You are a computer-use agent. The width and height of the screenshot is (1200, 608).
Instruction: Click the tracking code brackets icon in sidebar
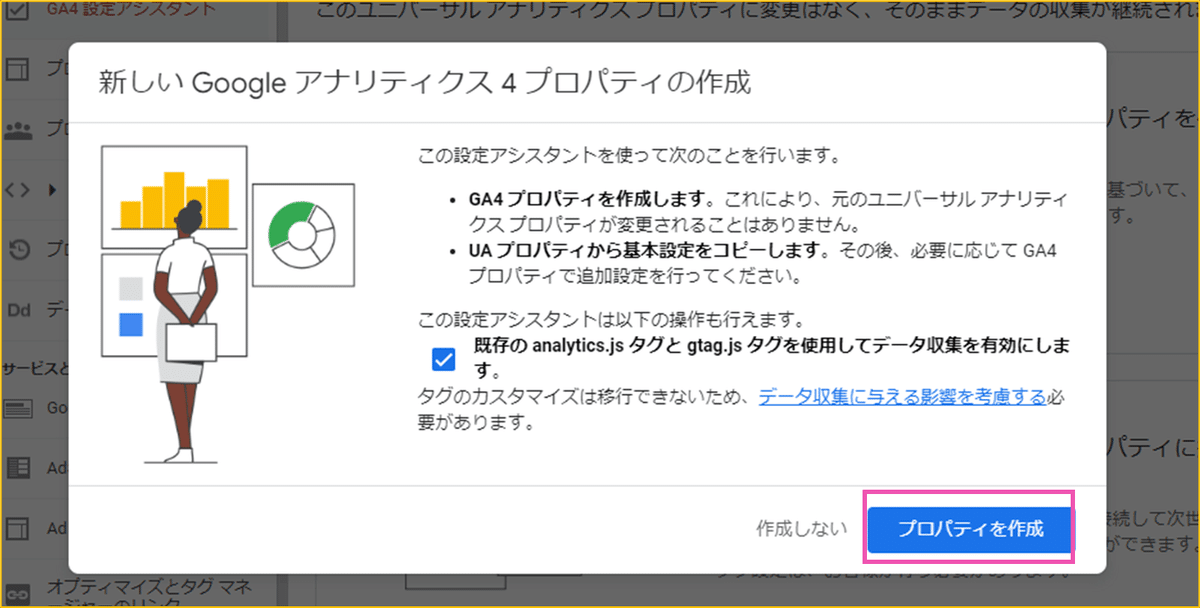click(17, 188)
